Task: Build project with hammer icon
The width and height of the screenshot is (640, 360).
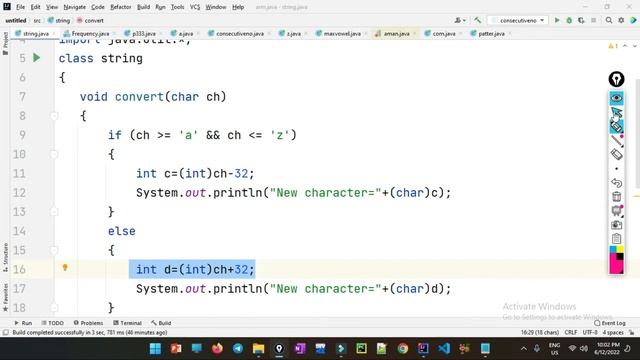Action: pos(477,20)
